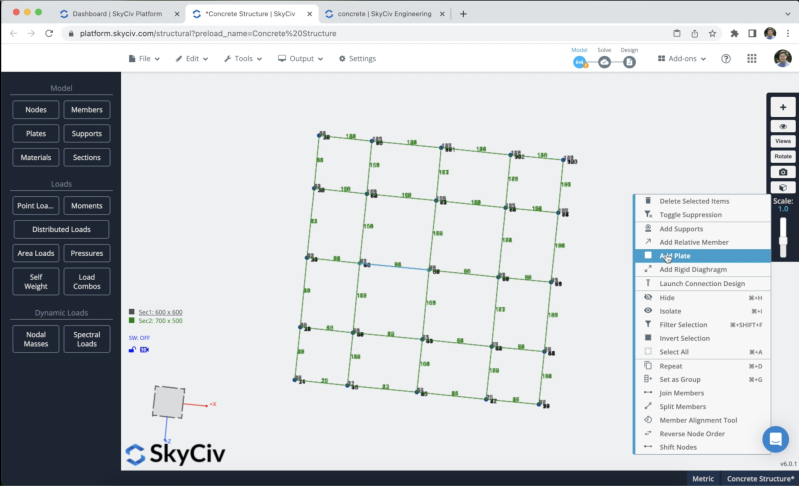Open the Members panel
Viewport: 799px width, 486px height.
87,110
